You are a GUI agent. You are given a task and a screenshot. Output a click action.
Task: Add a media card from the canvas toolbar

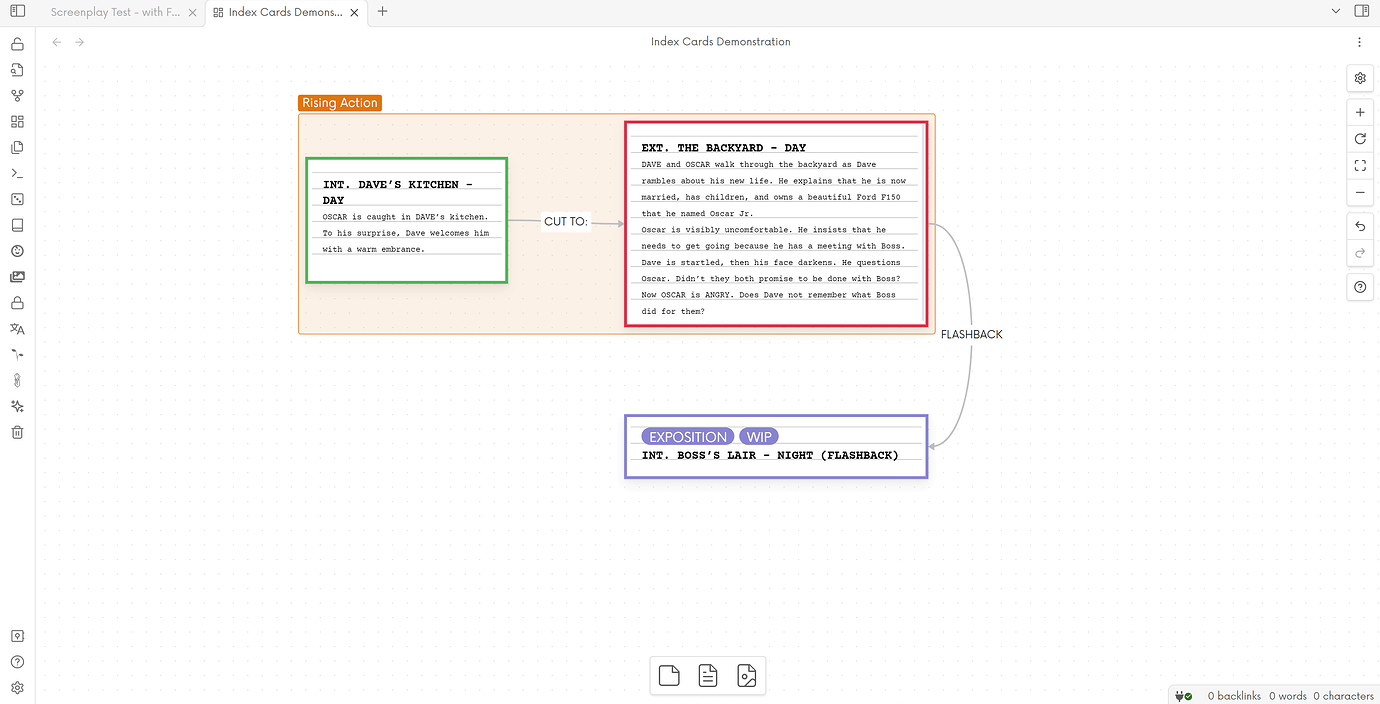746,675
